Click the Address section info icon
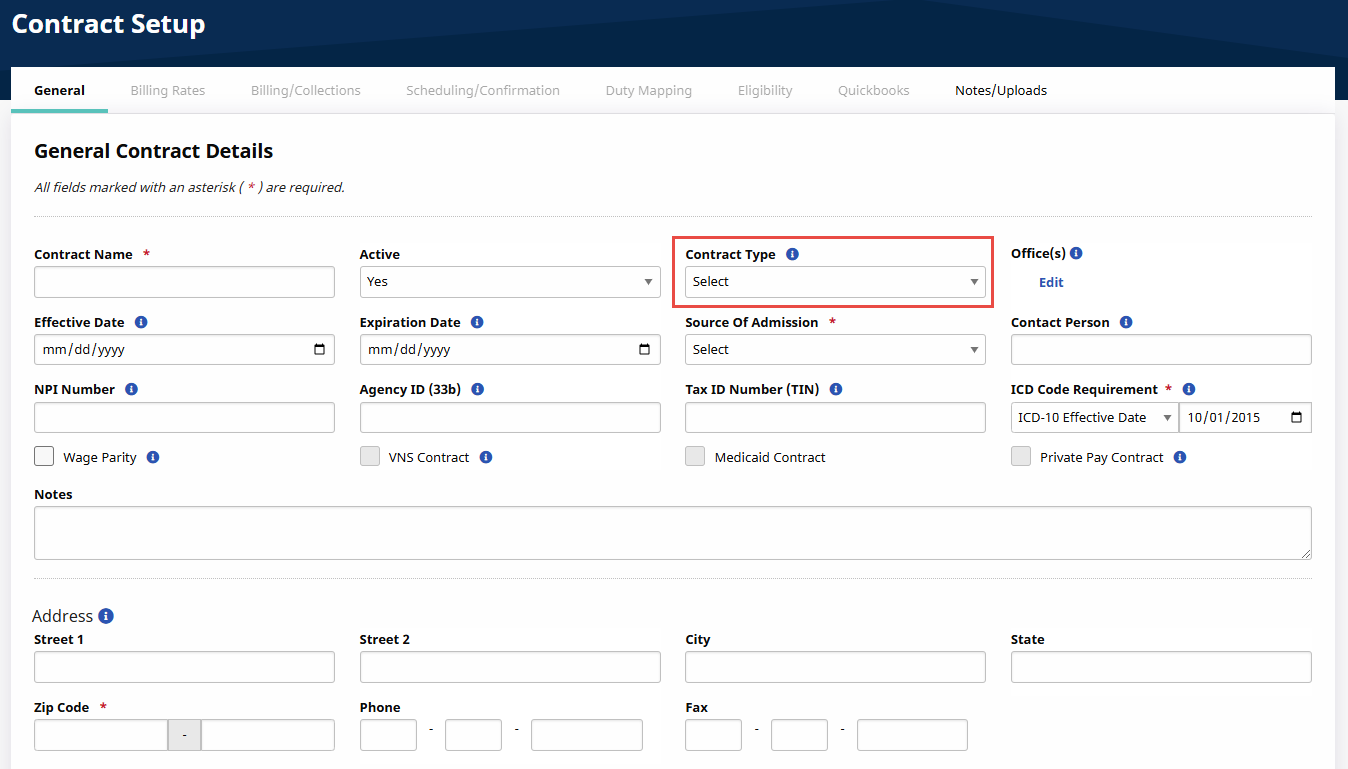The height and width of the screenshot is (769, 1348). pyautogui.click(x=106, y=616)
